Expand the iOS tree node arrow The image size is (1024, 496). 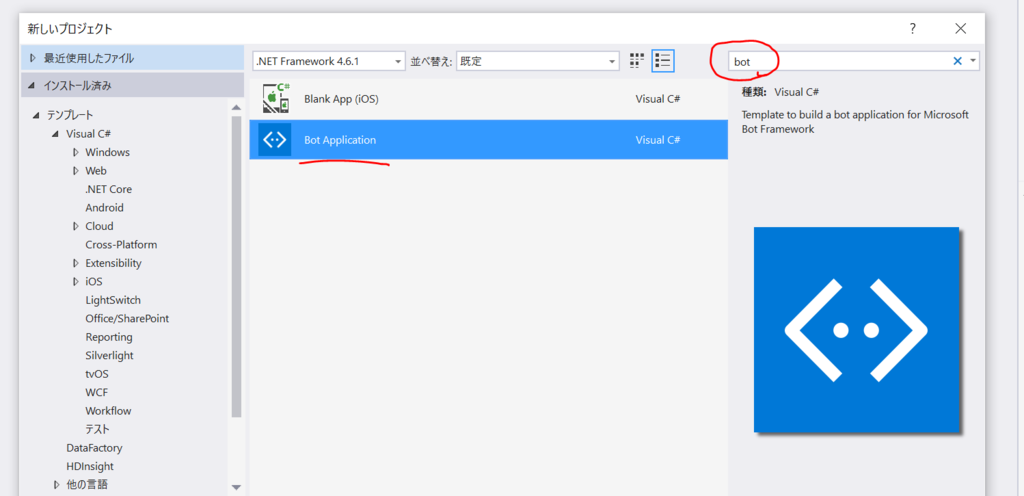(76, 282)
